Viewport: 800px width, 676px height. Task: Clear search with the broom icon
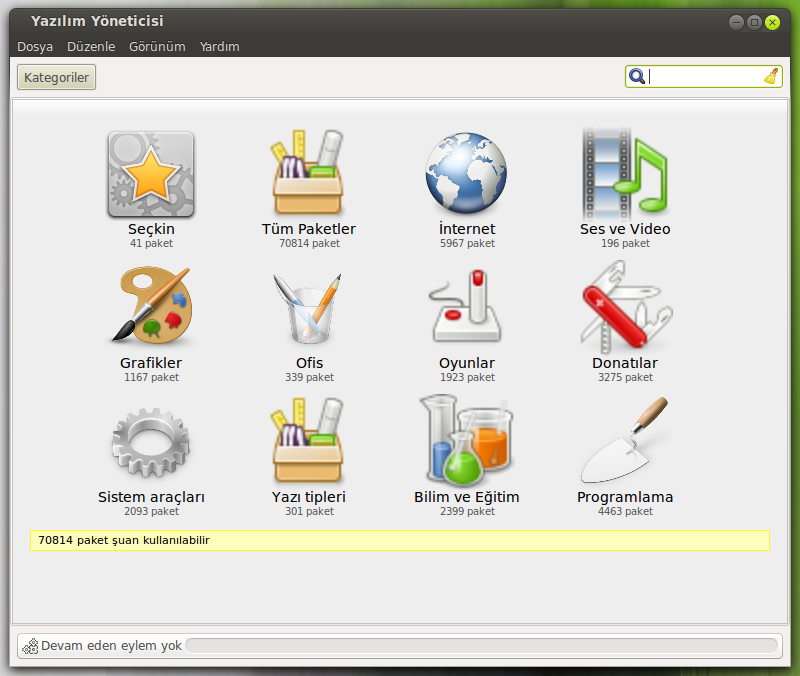tap(771, 76)
